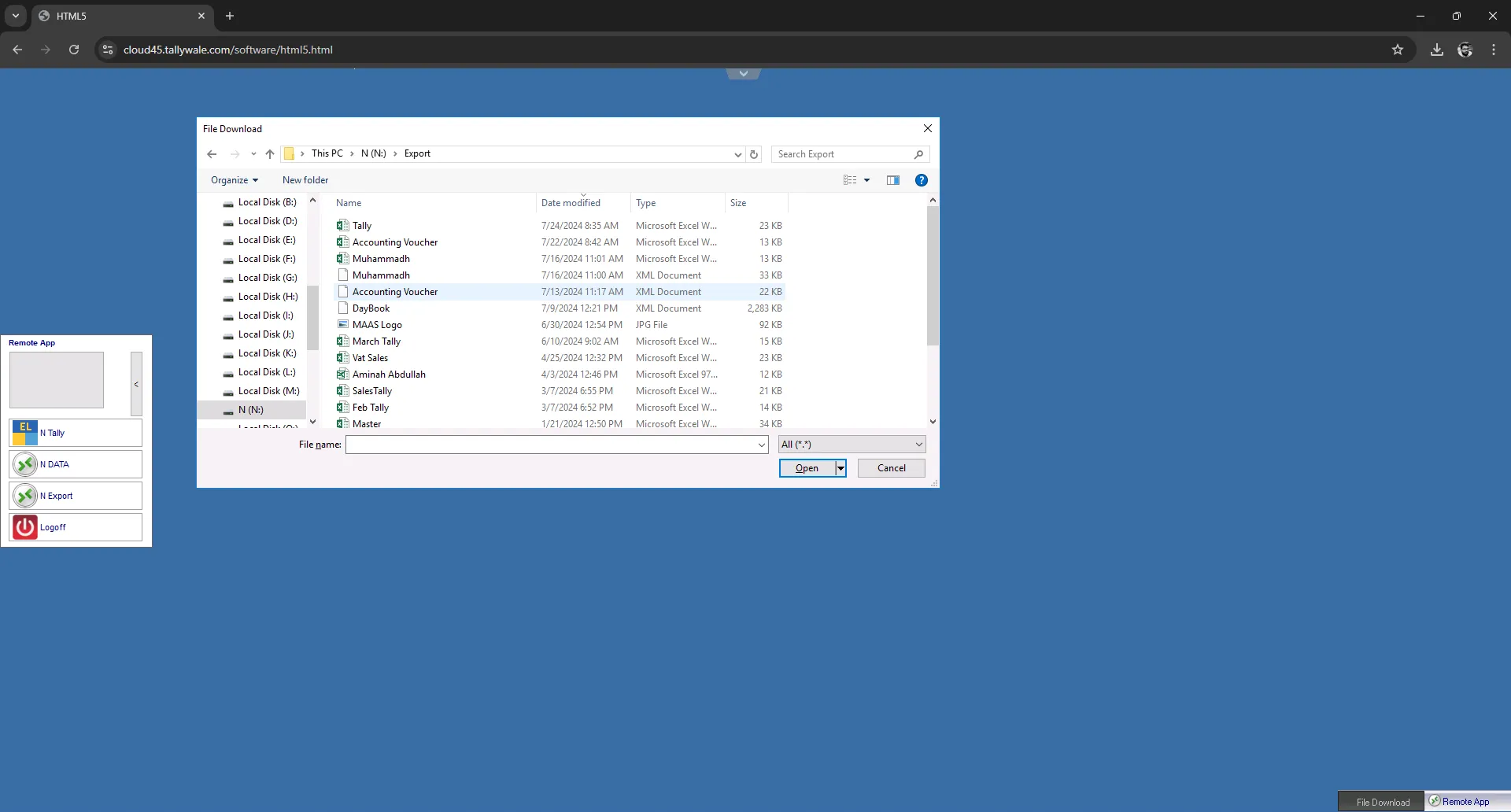
Task: Expand the view options dropdown arrow
Action: (866, 180)
